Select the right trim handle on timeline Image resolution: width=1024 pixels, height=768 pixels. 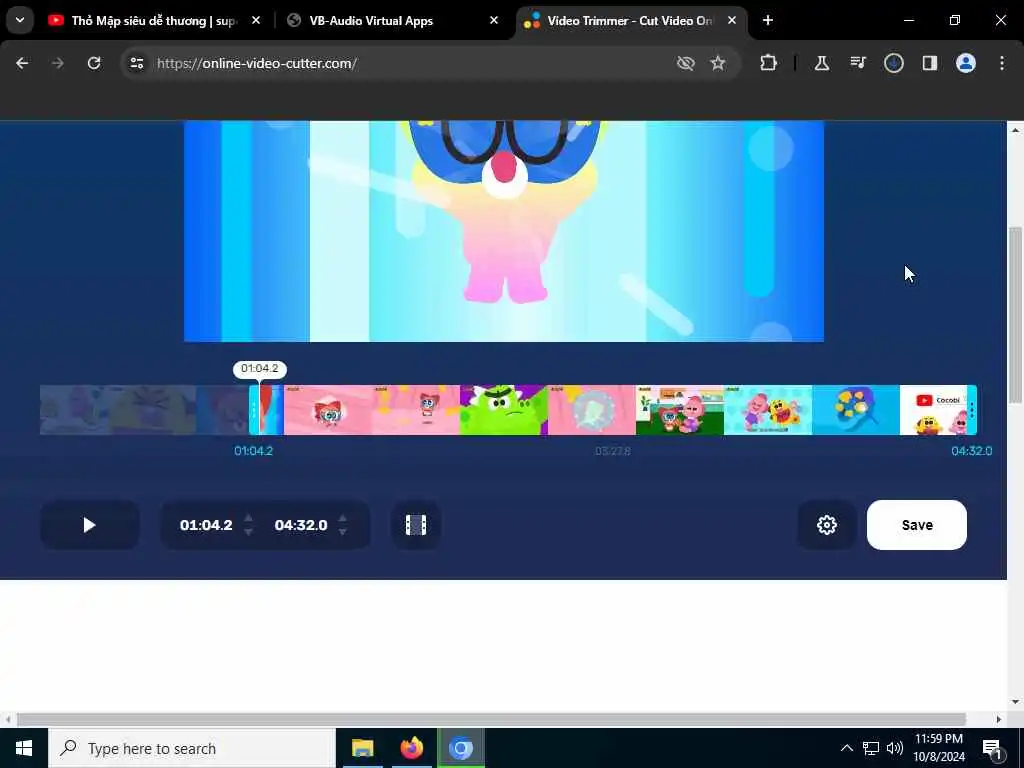click(972, 410)
